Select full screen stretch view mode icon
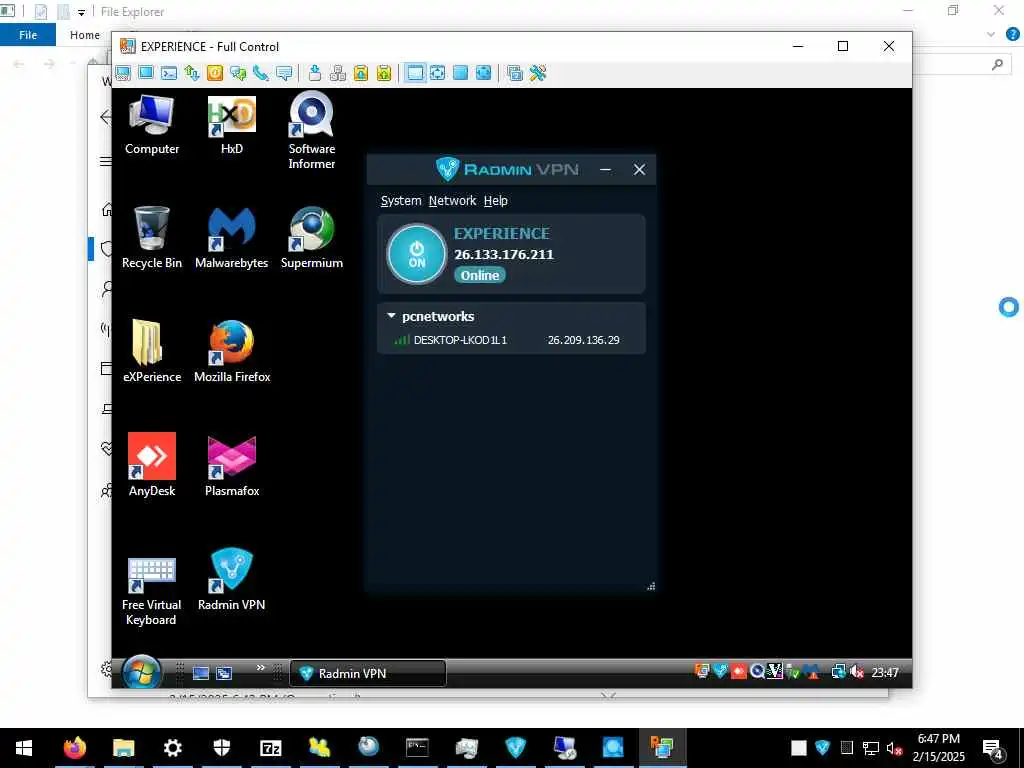The height and width of the screenshot is (768, 1024). (x=483, y=73)
